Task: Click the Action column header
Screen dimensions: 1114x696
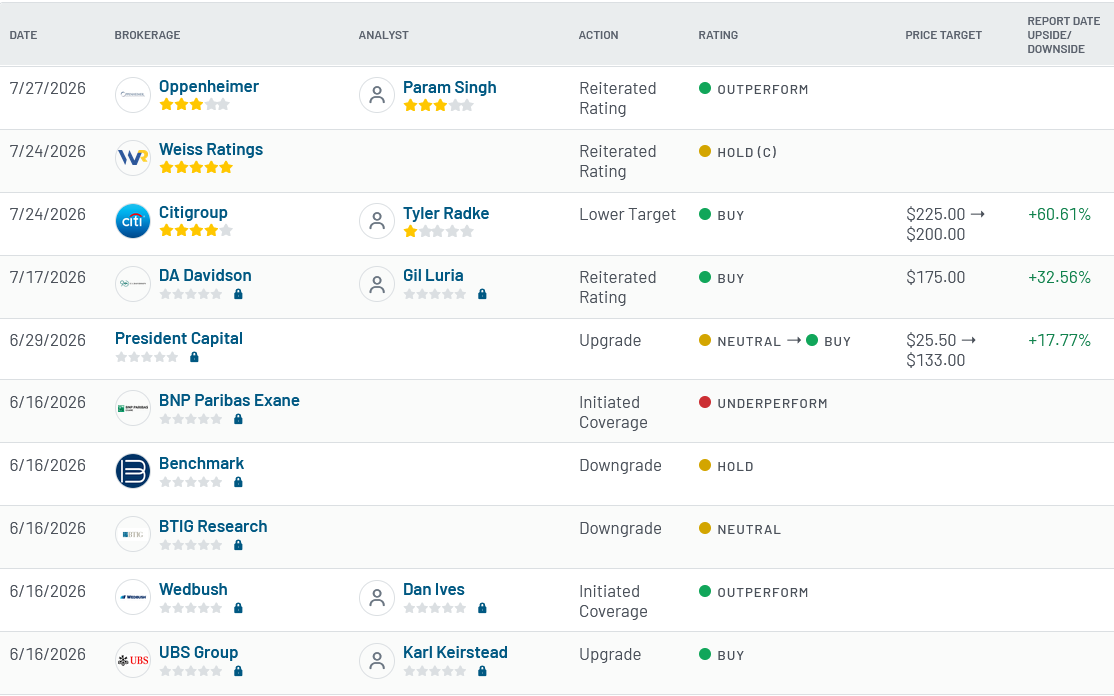Action: point(598,35)
